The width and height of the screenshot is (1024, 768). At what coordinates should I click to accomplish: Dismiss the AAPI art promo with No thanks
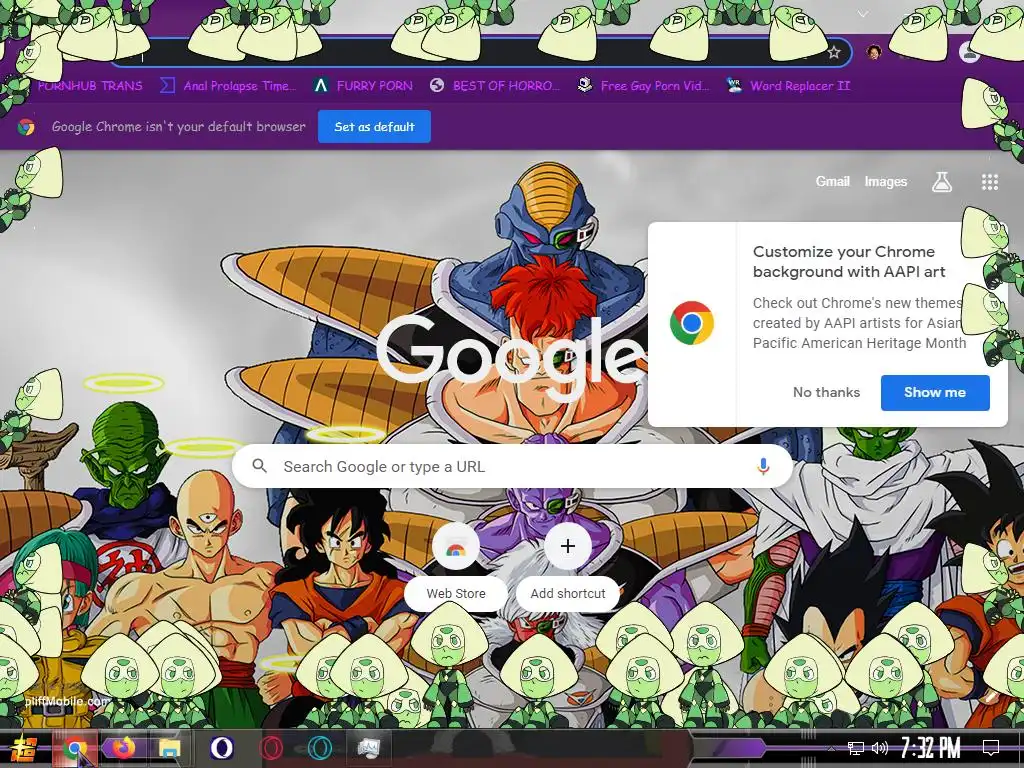826,392
